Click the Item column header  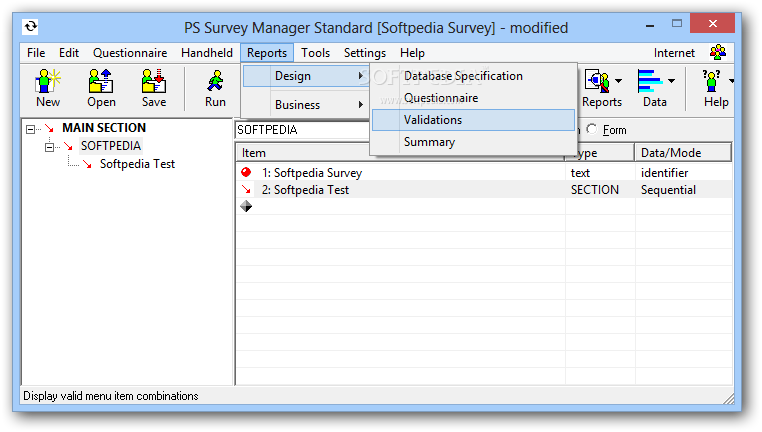[x=400, y=153]
